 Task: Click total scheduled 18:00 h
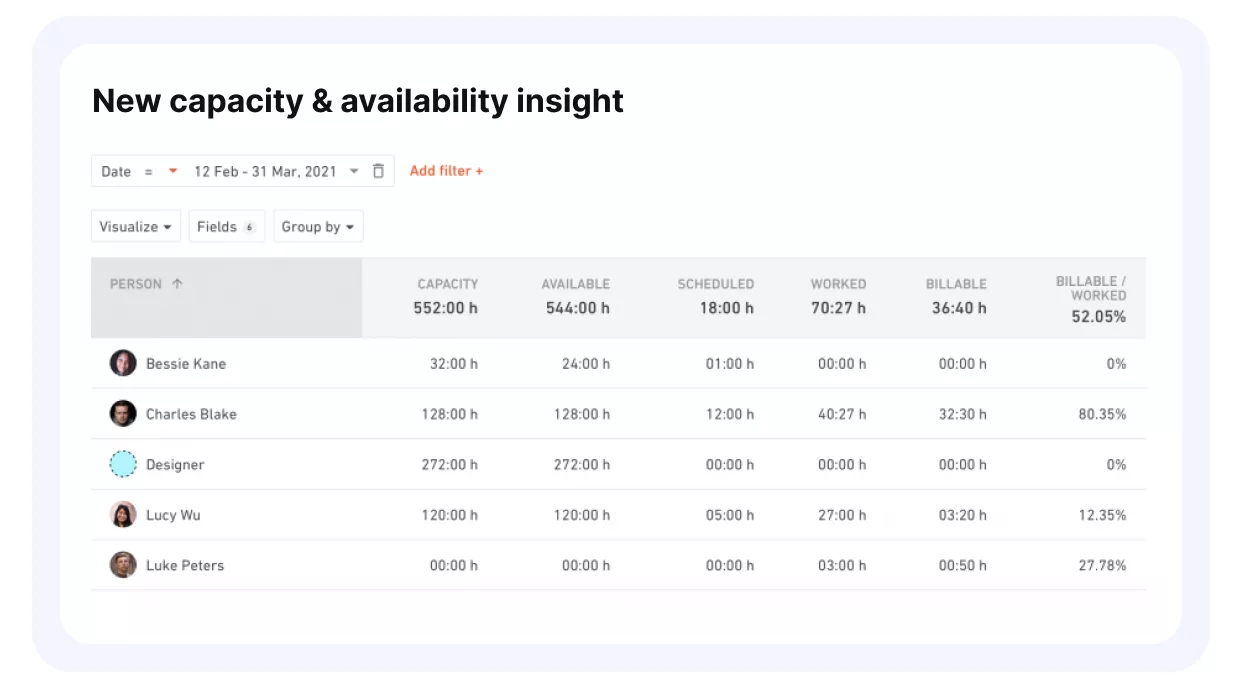coord(727,308)
